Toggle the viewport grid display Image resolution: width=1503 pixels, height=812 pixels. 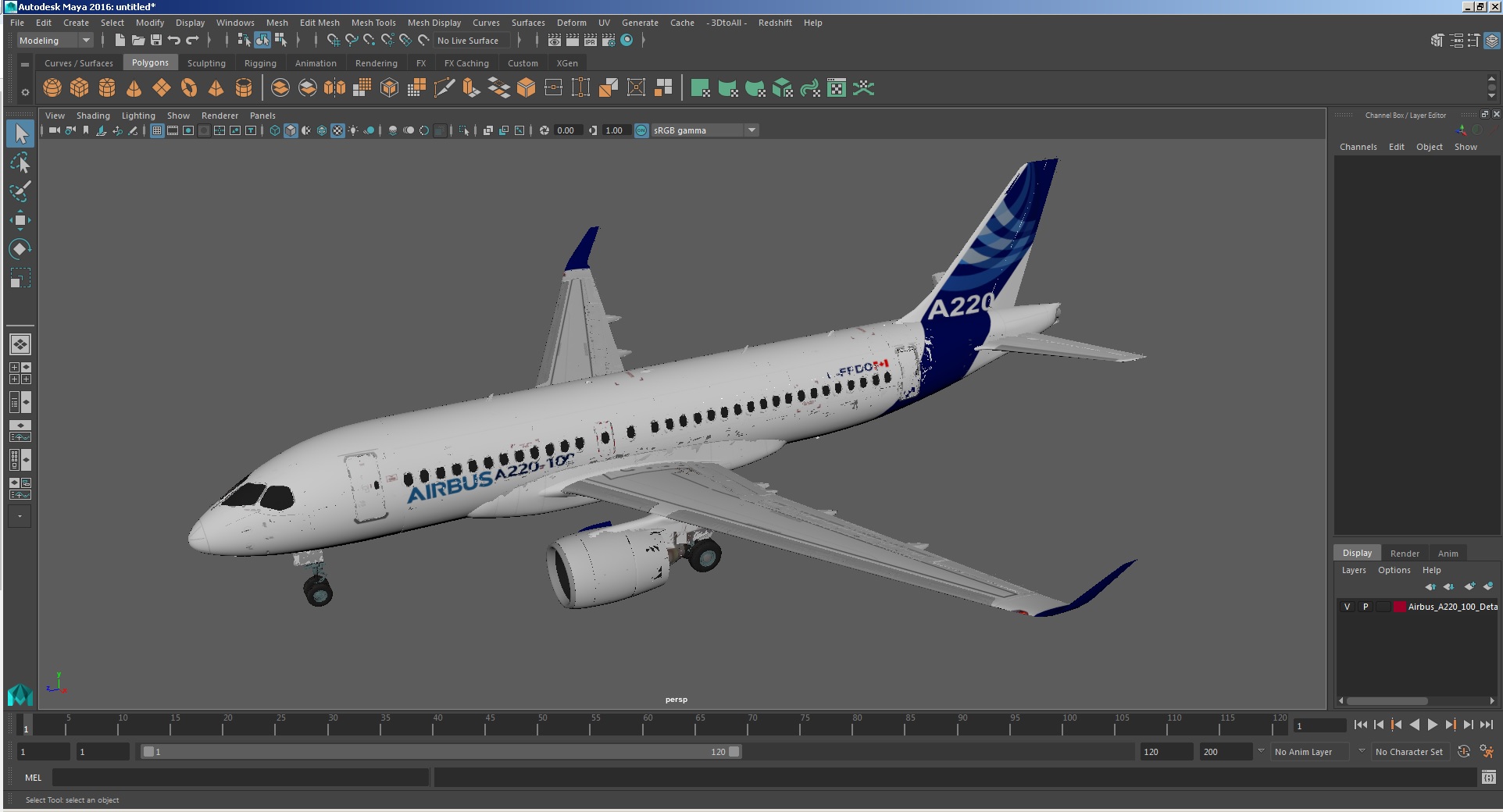pyautogui.click(x=157, y=130)
